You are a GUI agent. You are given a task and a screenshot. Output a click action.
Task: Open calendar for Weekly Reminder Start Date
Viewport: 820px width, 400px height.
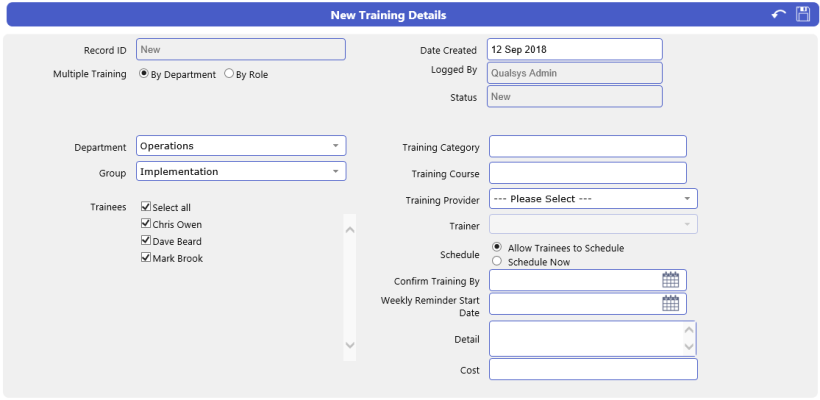670,303
